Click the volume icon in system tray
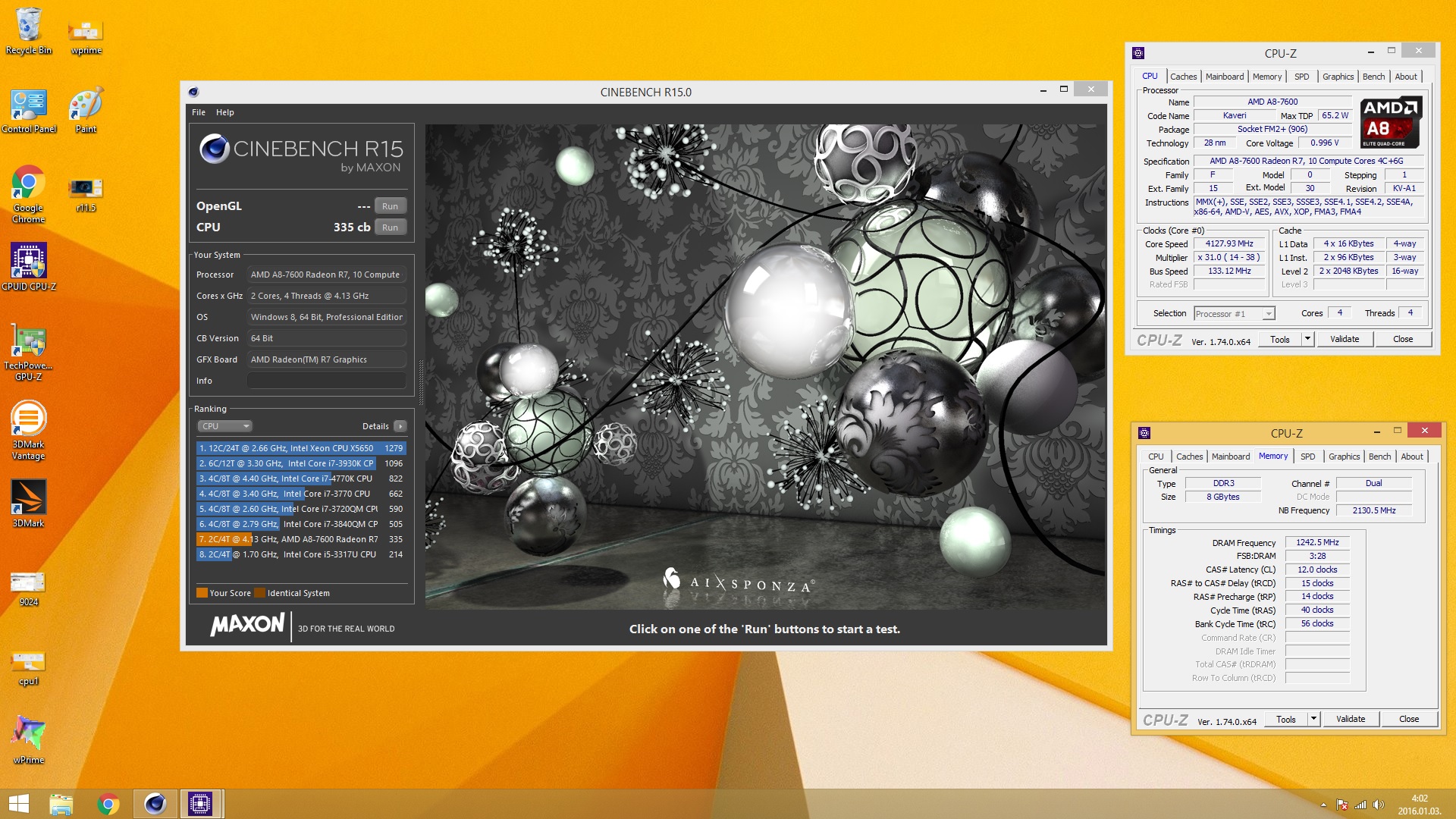Image resolution: width=1456 pixels, height=819 pixels. tap(1379, 805)
